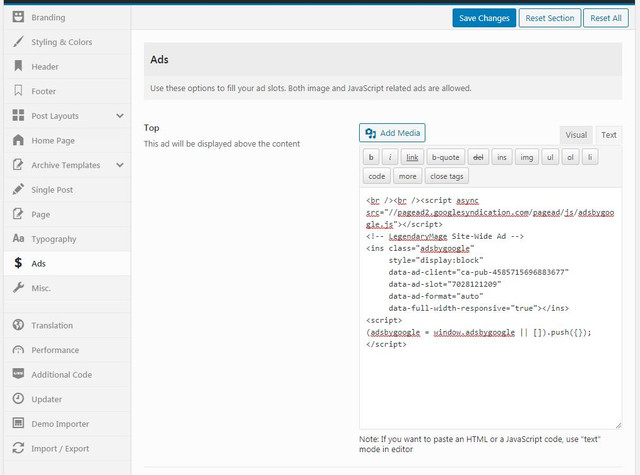Screen dimensions: 640x475
Task: Click the Typography Aa icon
Action: [18, 238]
